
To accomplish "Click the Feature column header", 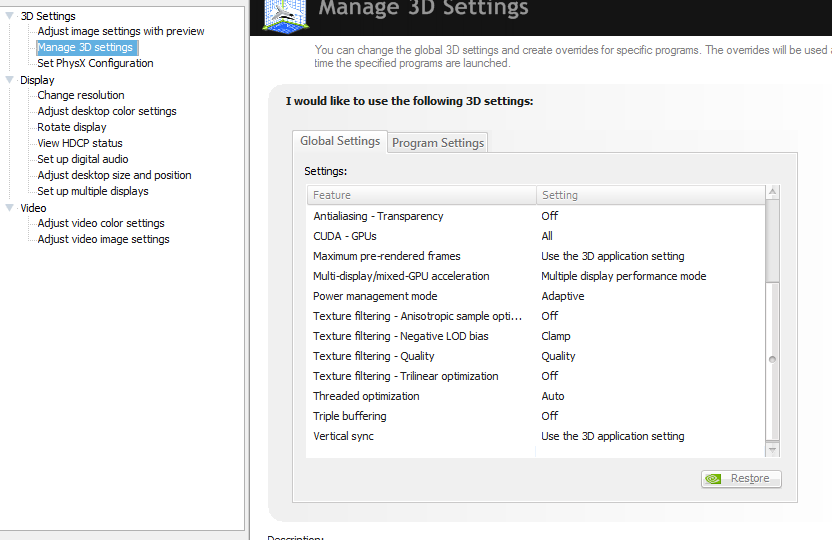I will point(422,195).
